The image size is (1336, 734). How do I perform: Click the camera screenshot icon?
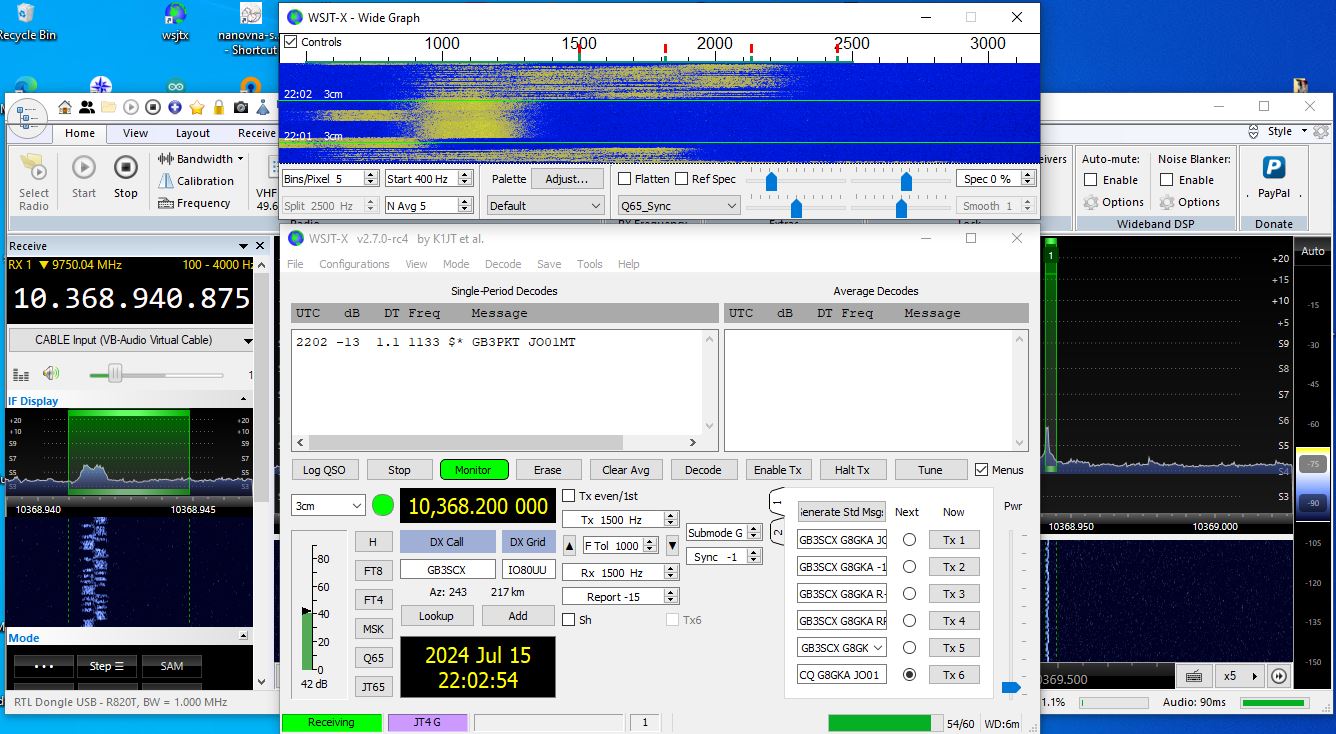pyautogui.click(x=241, y=107)
